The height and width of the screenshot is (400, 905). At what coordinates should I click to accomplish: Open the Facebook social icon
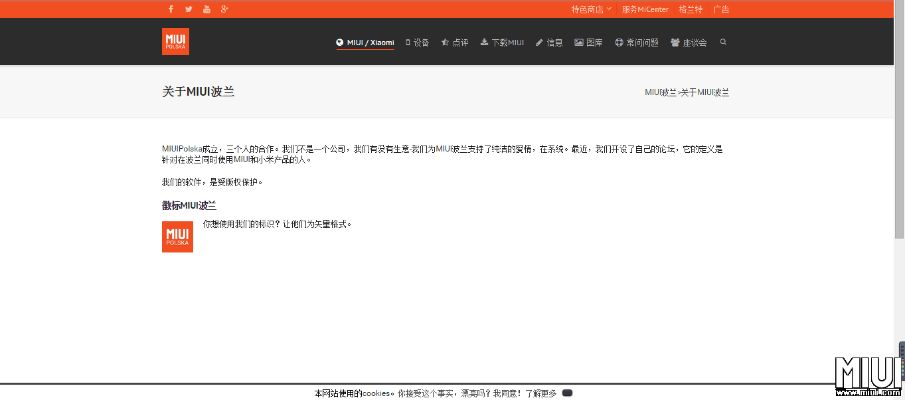(x=170, y=9)
